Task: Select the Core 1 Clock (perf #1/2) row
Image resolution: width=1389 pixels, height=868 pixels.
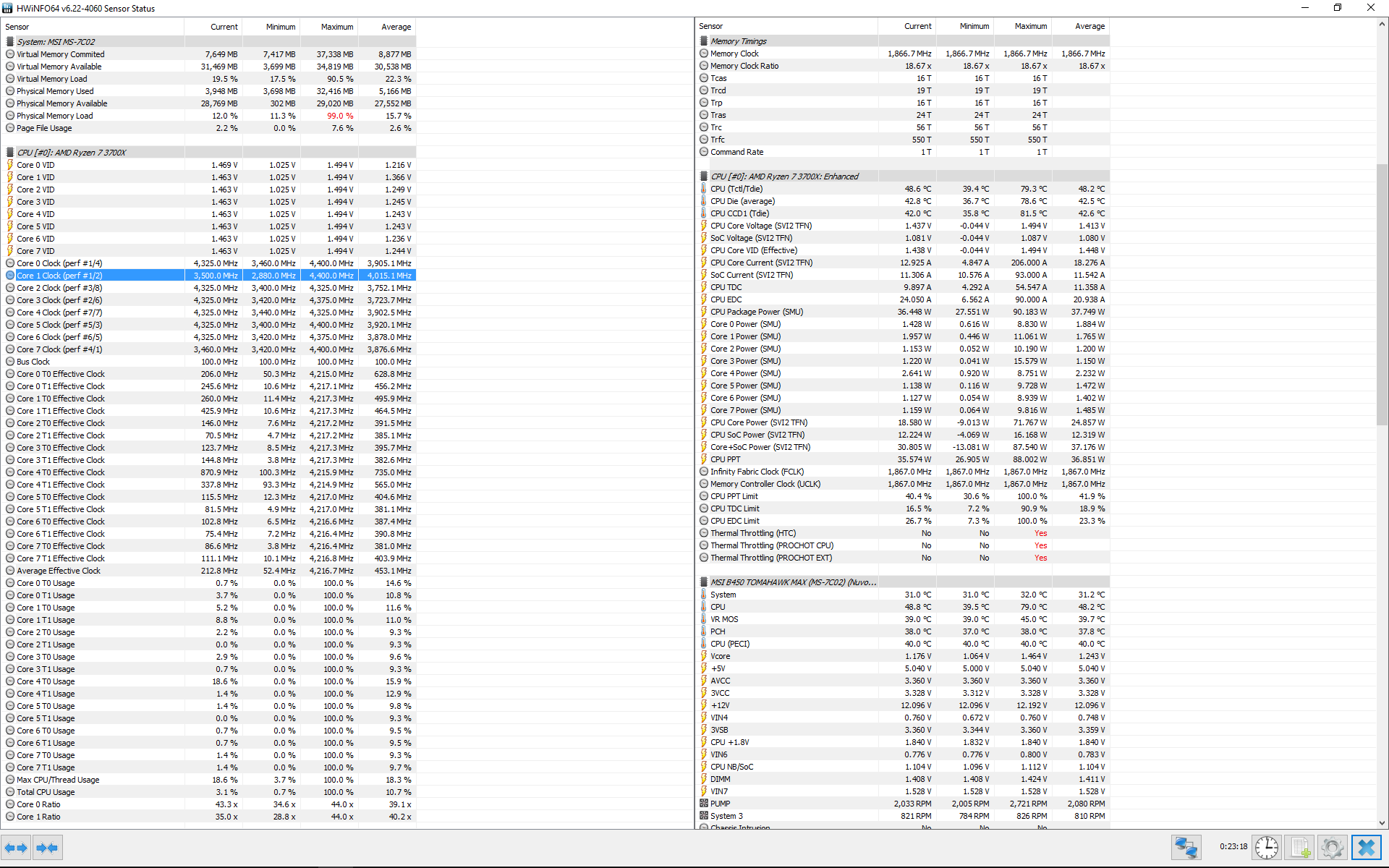Action: point(59,276)
